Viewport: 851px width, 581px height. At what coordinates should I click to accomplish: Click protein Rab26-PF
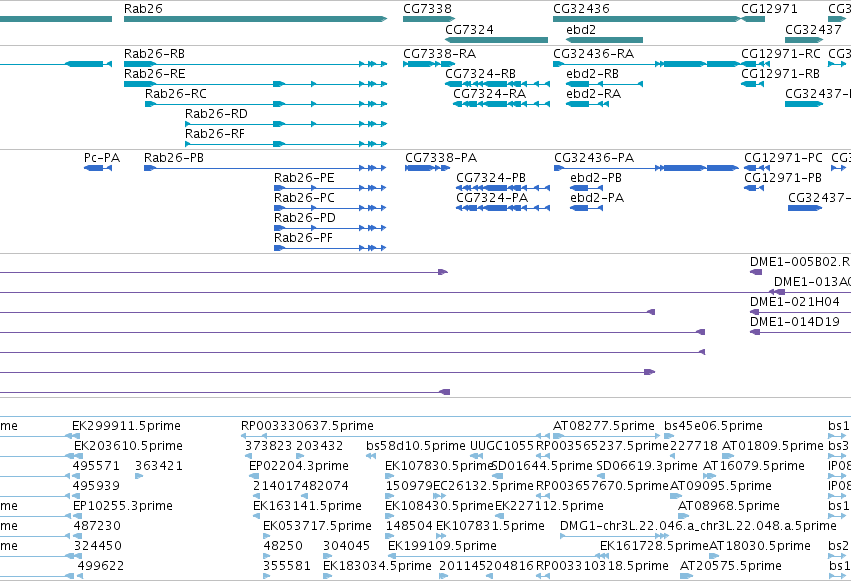click(330, 248)
